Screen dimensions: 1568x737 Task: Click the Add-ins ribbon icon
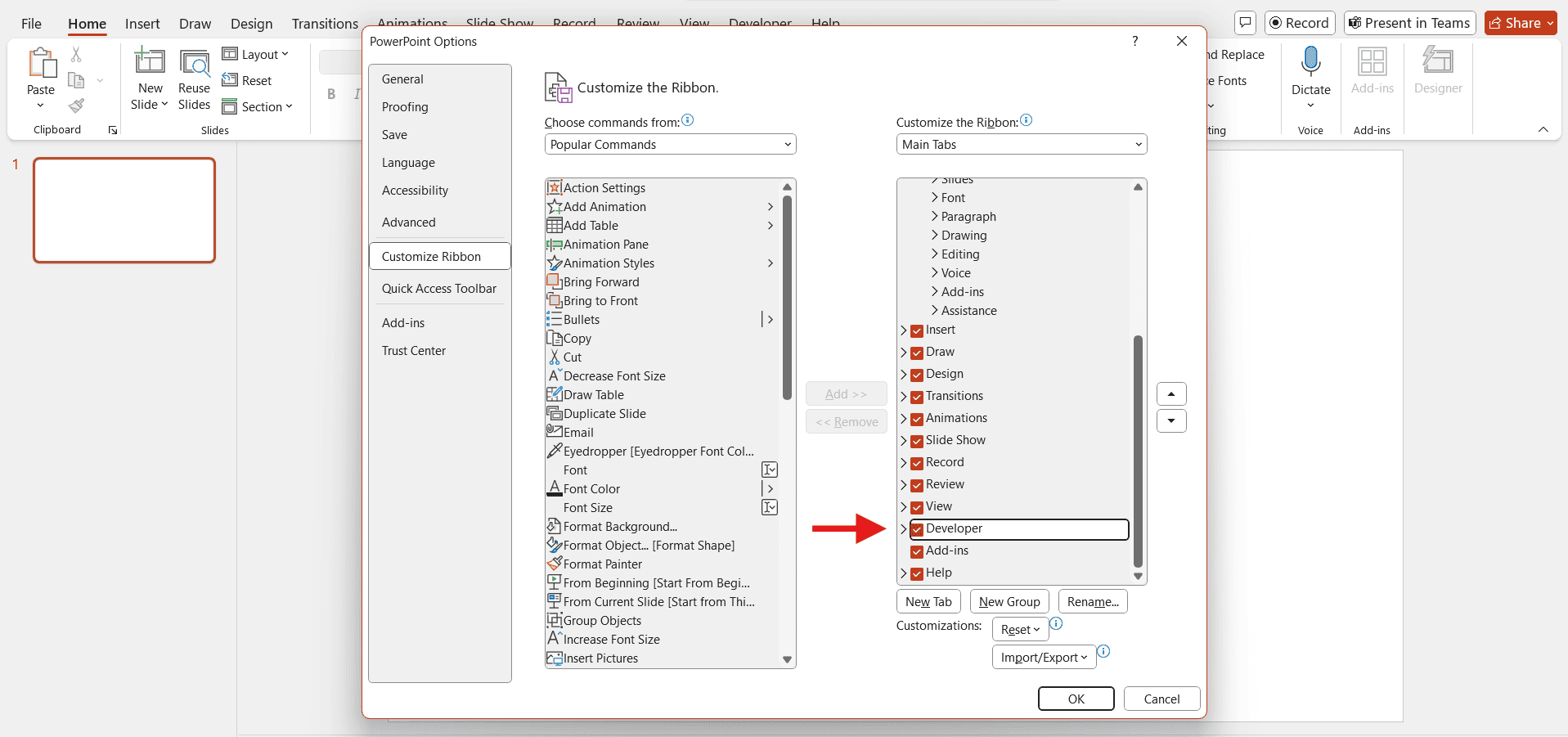1372,61
